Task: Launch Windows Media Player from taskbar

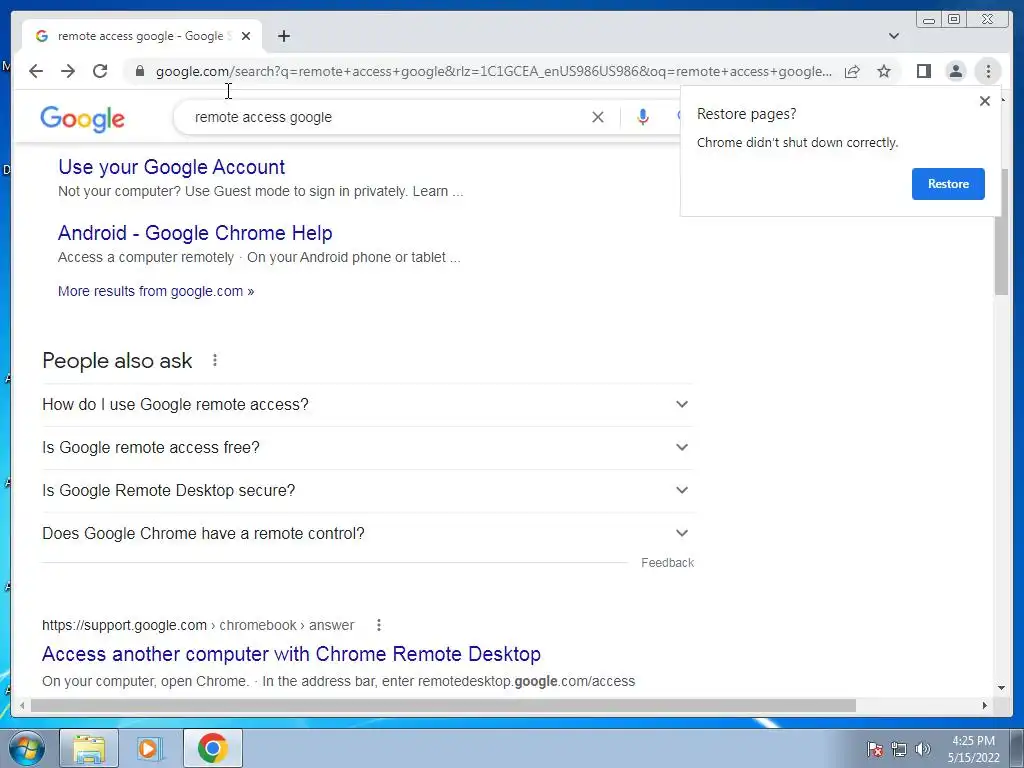Action: point(150,748)
